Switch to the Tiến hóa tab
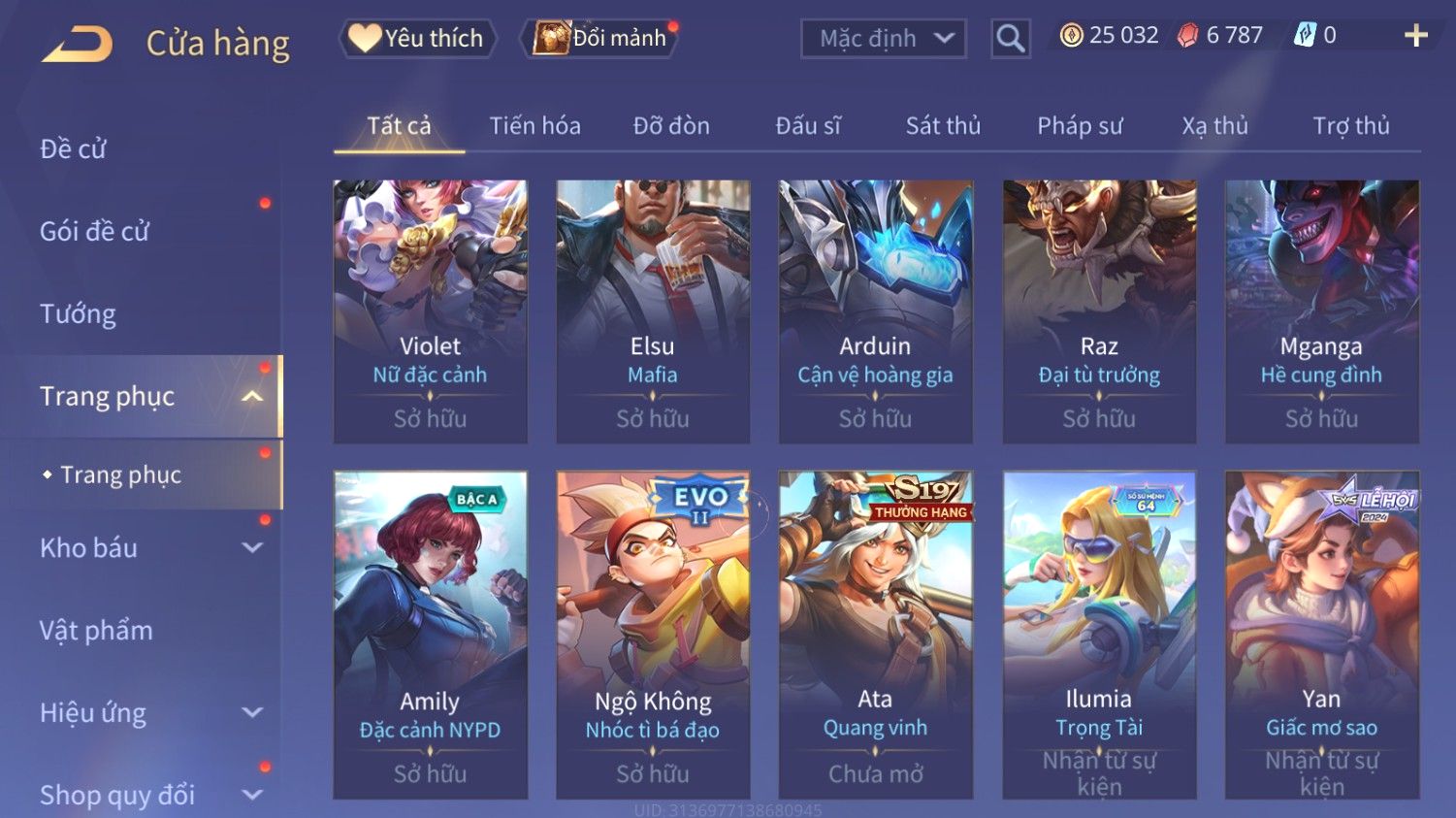Viewport: 1456px width, 818px height. pos(534,125)
